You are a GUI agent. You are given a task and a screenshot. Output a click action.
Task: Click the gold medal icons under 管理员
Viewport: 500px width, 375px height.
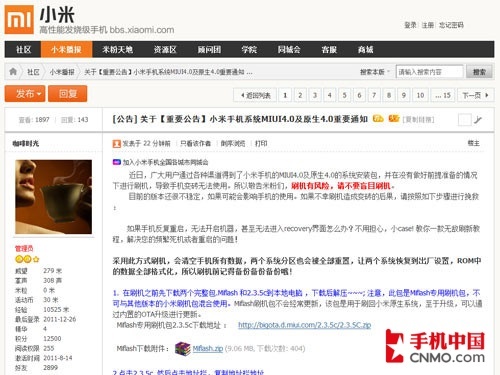[x=27, y=259]
